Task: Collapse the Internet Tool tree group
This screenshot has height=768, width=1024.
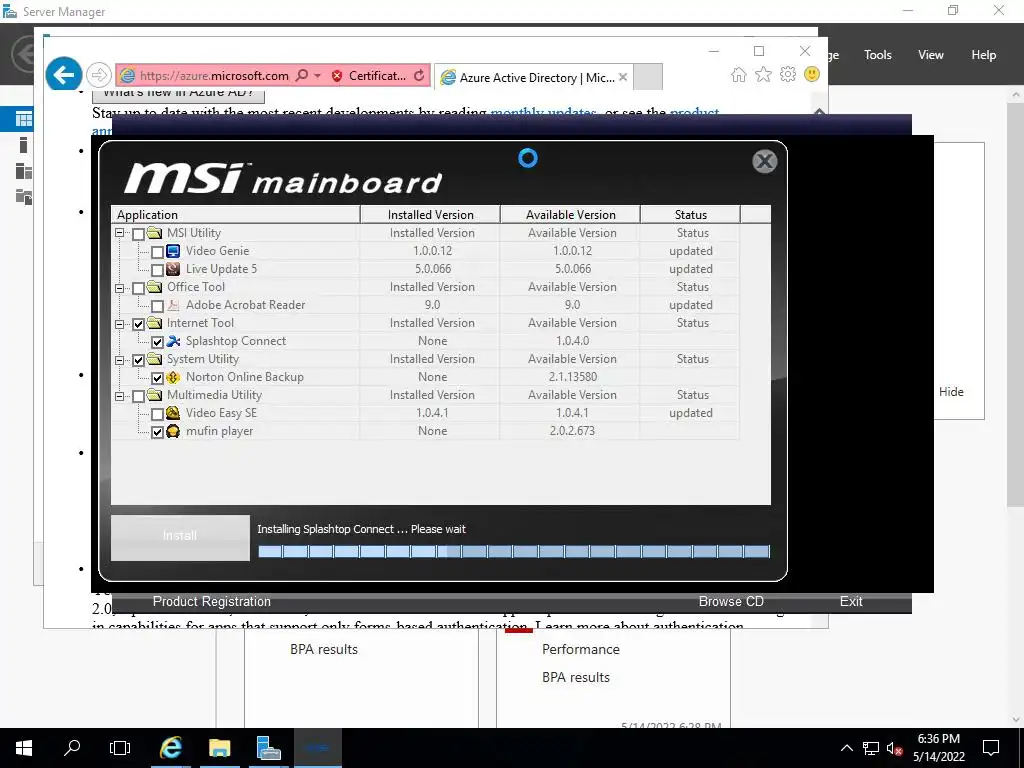Action: click(x=120, y=323)
